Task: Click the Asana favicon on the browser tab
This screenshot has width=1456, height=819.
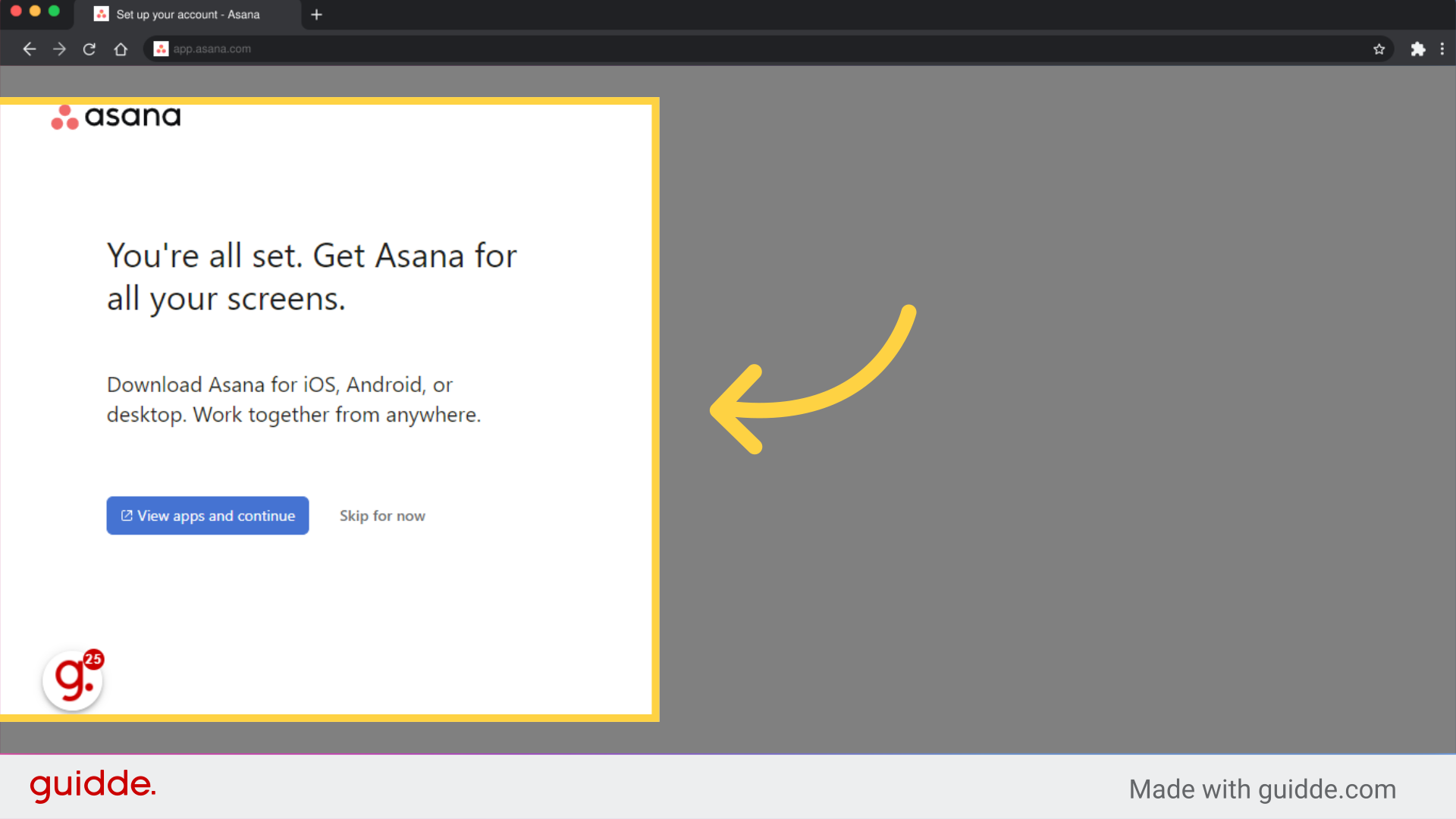Action: [101, 14]
